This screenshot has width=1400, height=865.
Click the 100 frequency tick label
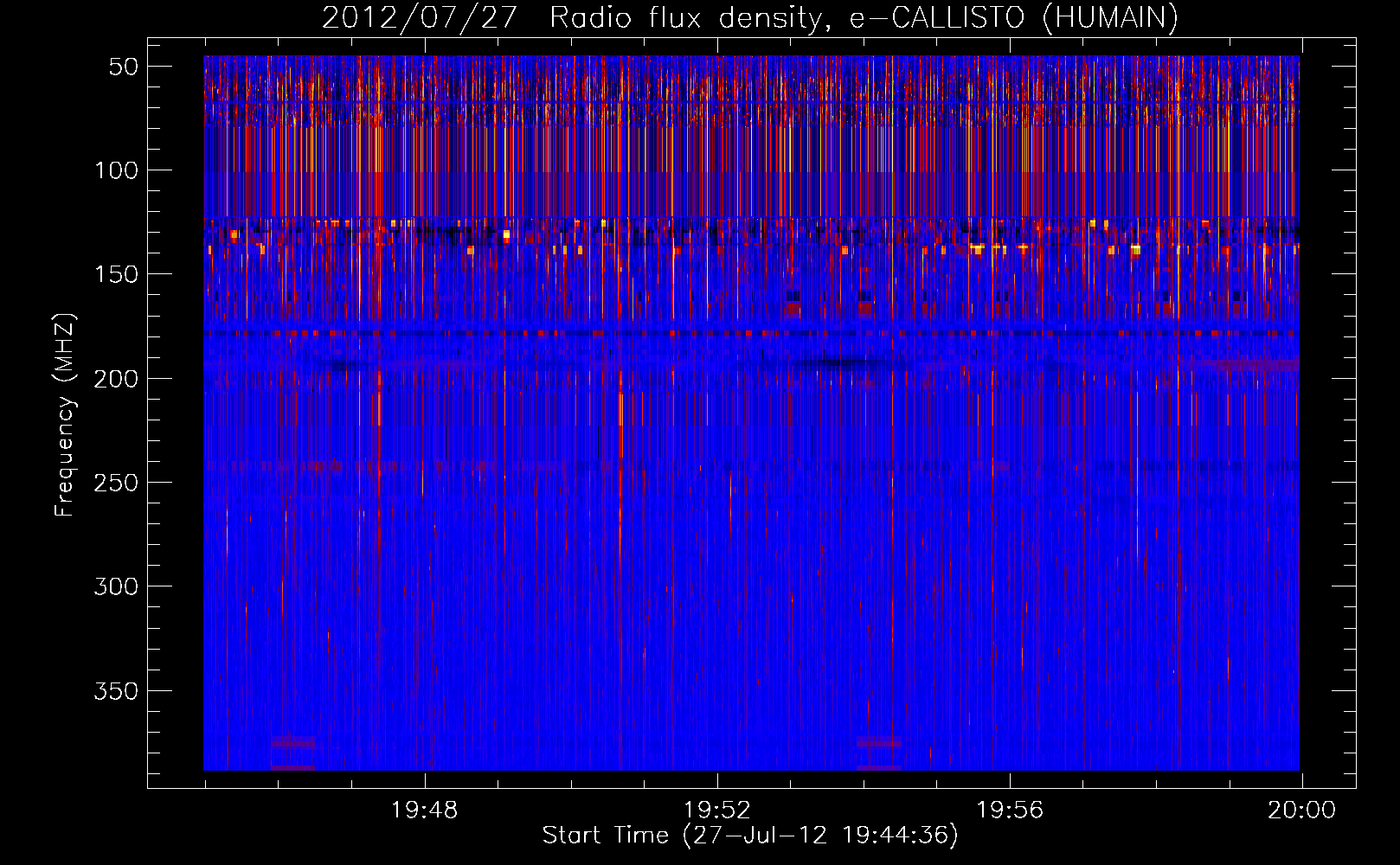click(116, 170)
